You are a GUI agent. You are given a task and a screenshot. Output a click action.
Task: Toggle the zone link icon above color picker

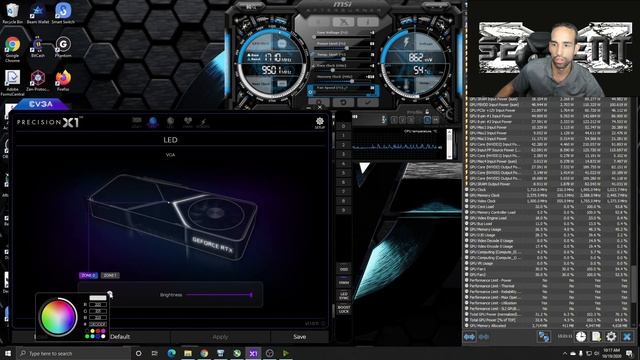click(110, 294)
